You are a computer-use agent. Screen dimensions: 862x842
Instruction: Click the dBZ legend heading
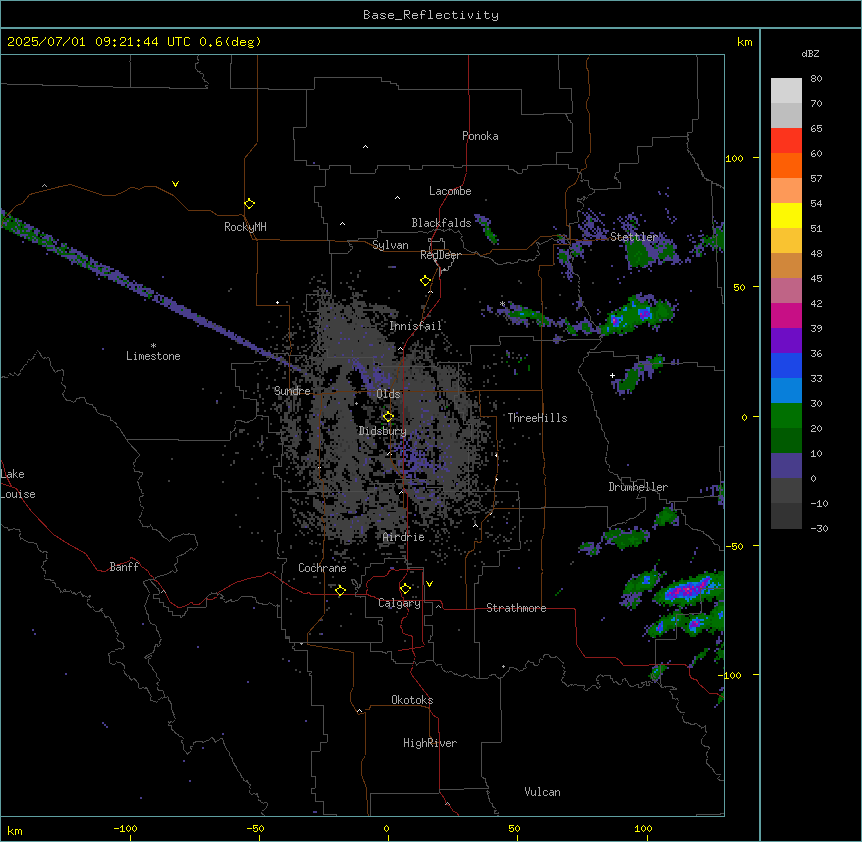click(x=810, y=54)
